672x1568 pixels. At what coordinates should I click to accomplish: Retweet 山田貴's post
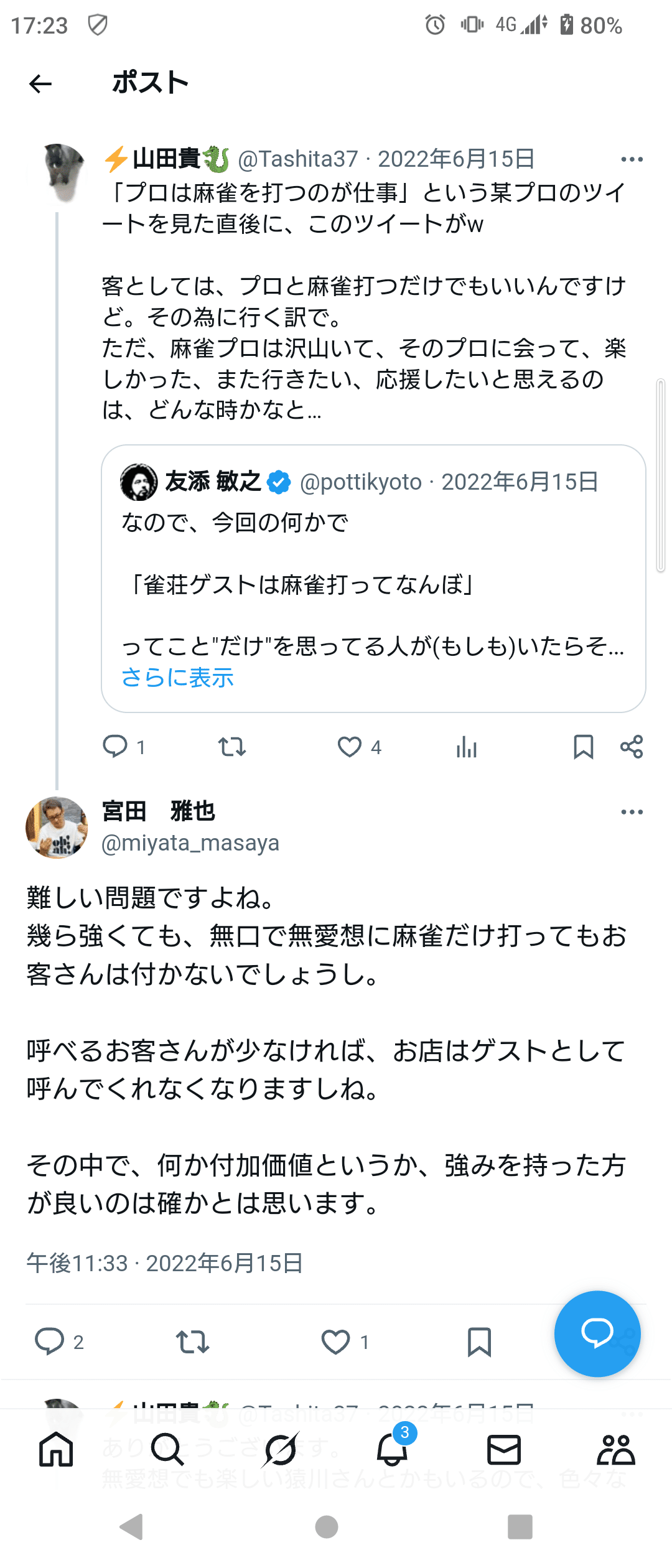(x=233, y=748)
